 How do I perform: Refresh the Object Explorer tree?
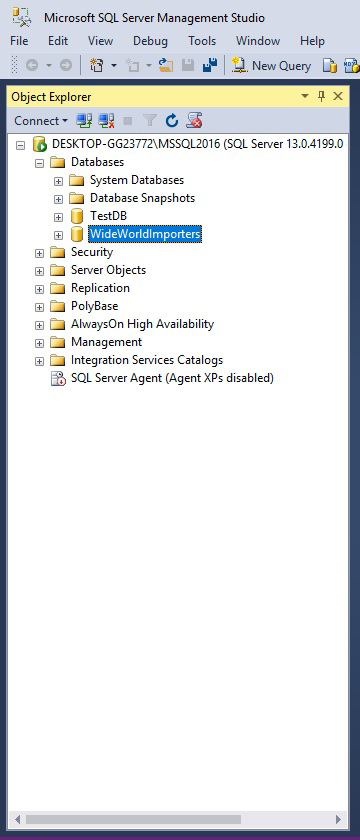click(171, 121)
